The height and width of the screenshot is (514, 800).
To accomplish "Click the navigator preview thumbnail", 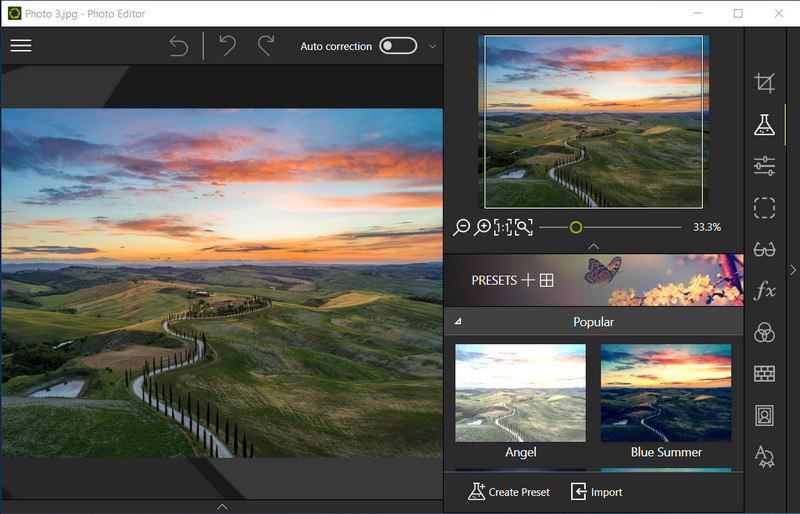I will pos(593,121).
